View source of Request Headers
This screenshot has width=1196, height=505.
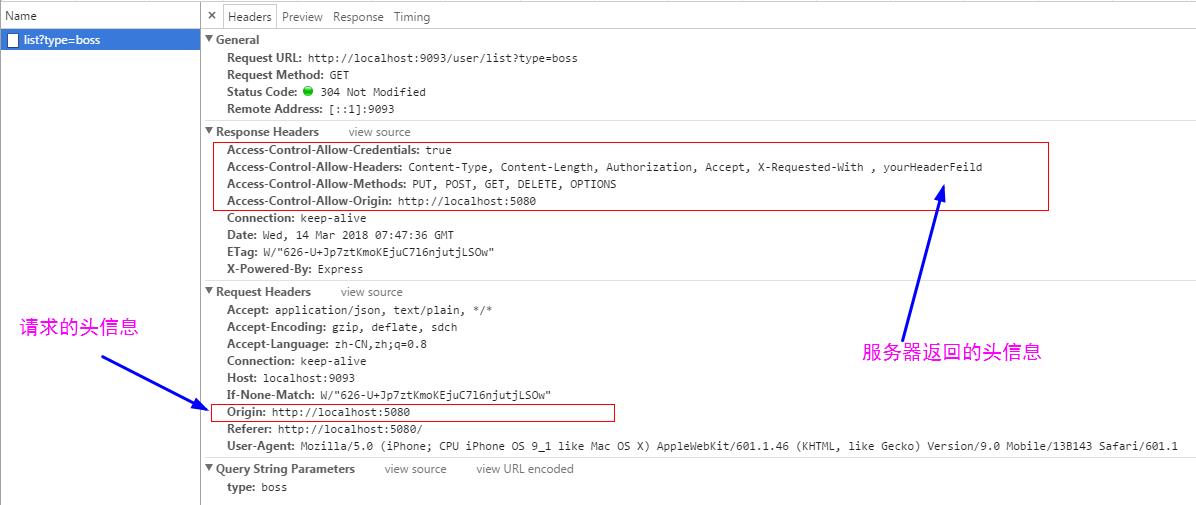point(371,292)
